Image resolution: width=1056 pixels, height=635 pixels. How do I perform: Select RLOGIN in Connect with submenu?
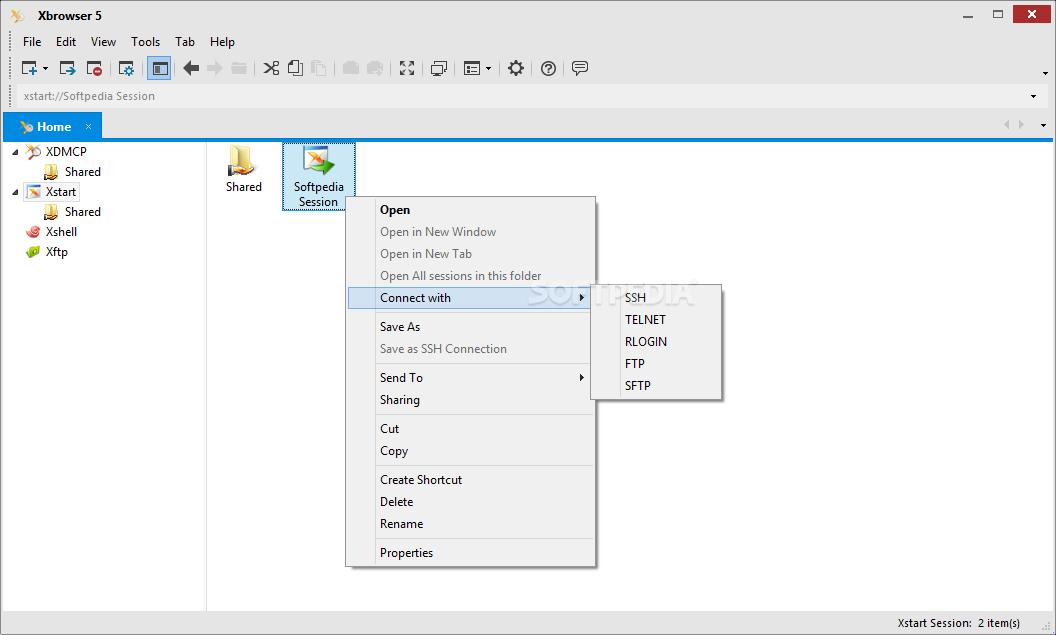coord(656,342)
